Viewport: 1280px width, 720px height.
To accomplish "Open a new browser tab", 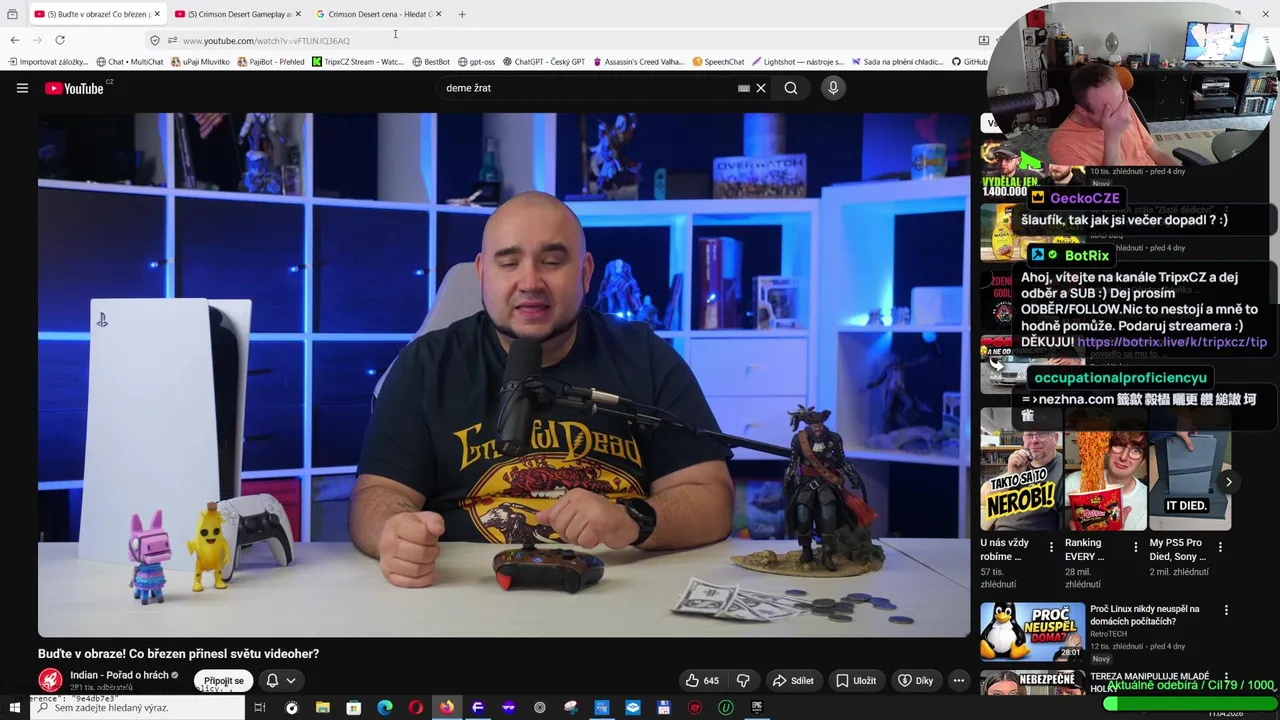I will [x=462, y=14].
